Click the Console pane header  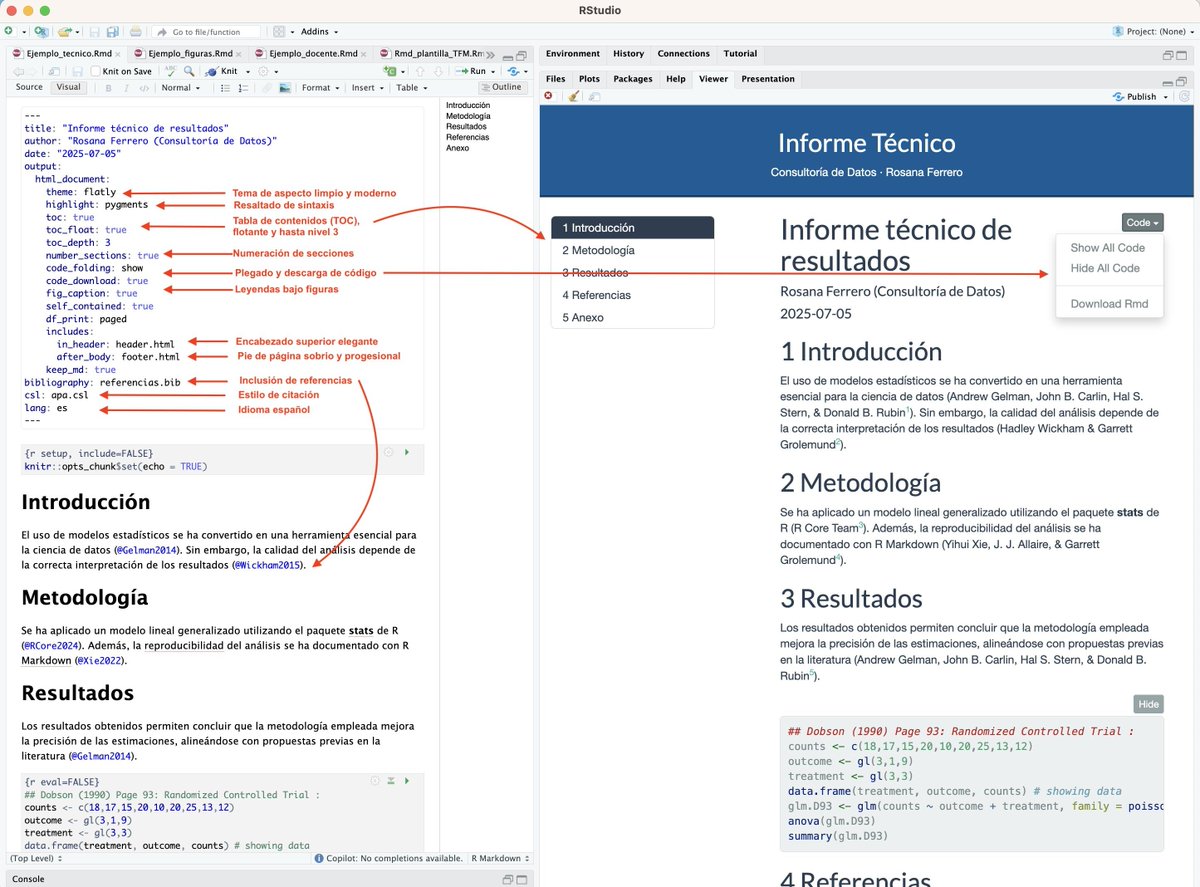click(268, 878)
